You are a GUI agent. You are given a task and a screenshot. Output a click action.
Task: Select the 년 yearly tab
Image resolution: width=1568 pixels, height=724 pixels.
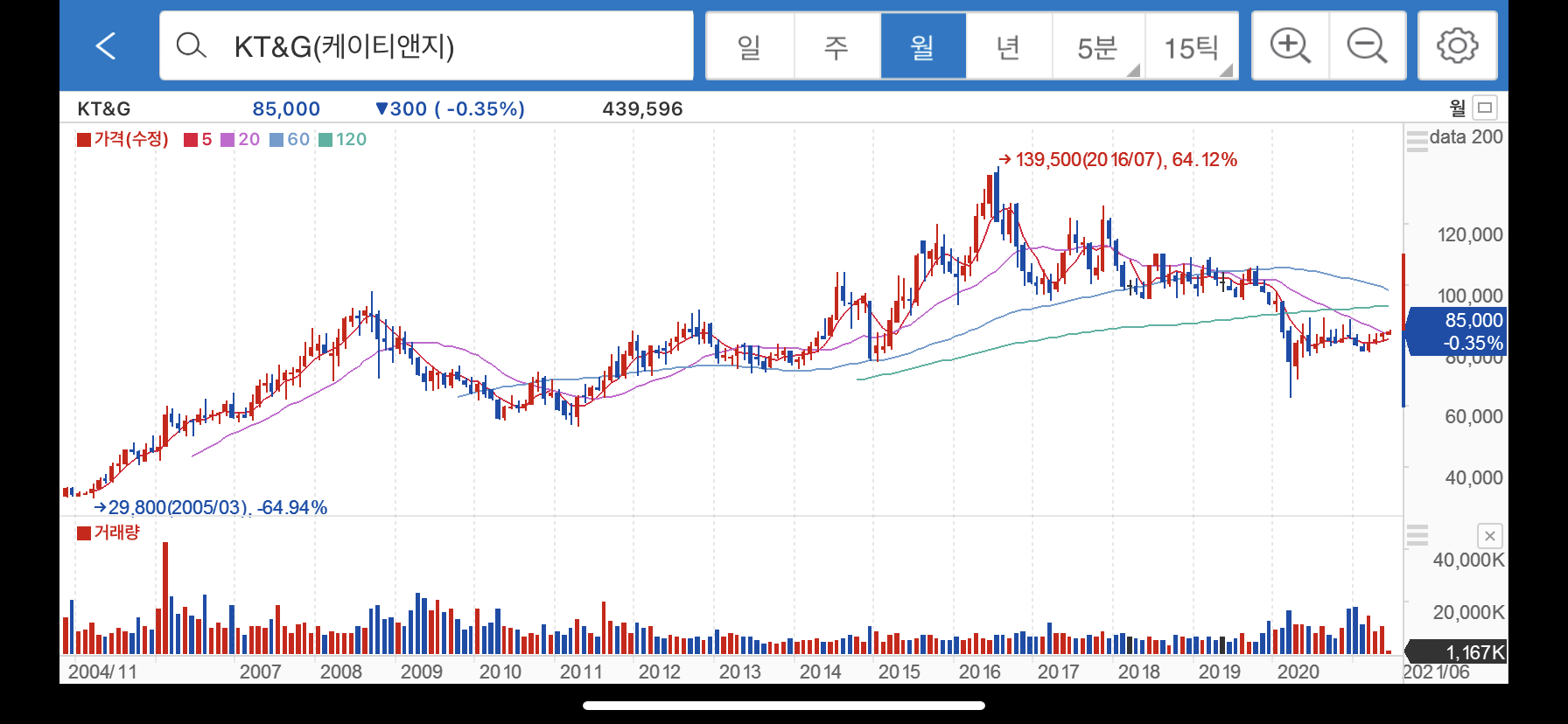(x=1009, y=45)
